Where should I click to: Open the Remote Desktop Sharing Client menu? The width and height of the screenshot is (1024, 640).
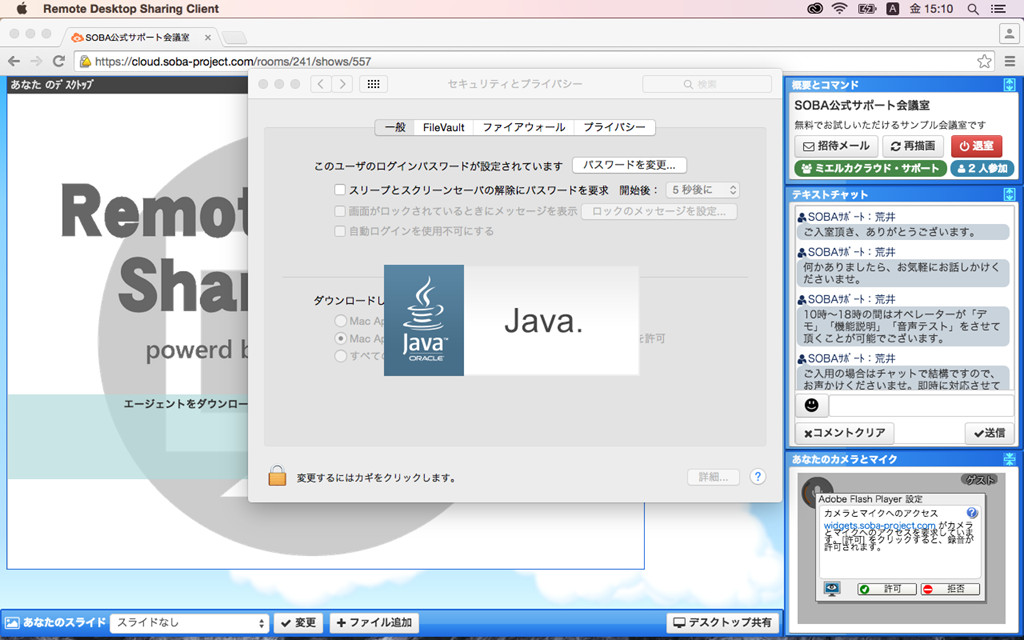pos(131,8)
